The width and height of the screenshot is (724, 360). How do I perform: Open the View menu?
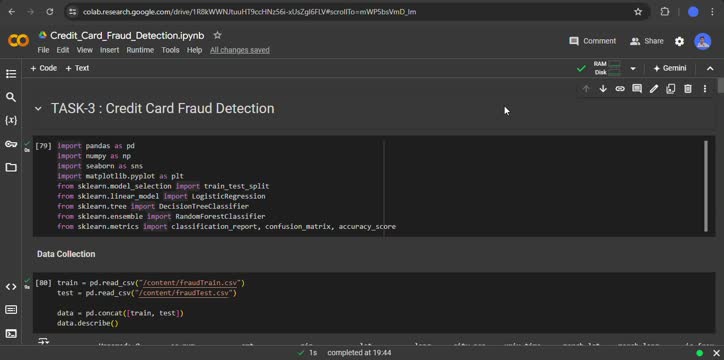(x=84, y=50)
